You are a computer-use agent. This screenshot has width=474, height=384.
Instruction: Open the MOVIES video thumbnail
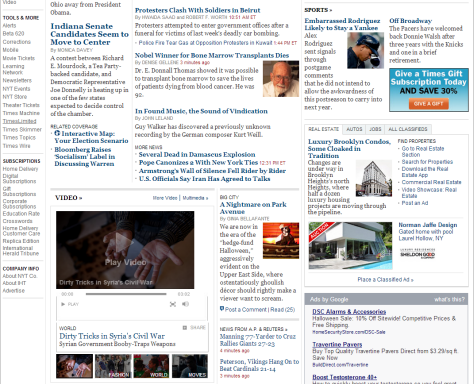click(x=190, y=366)
